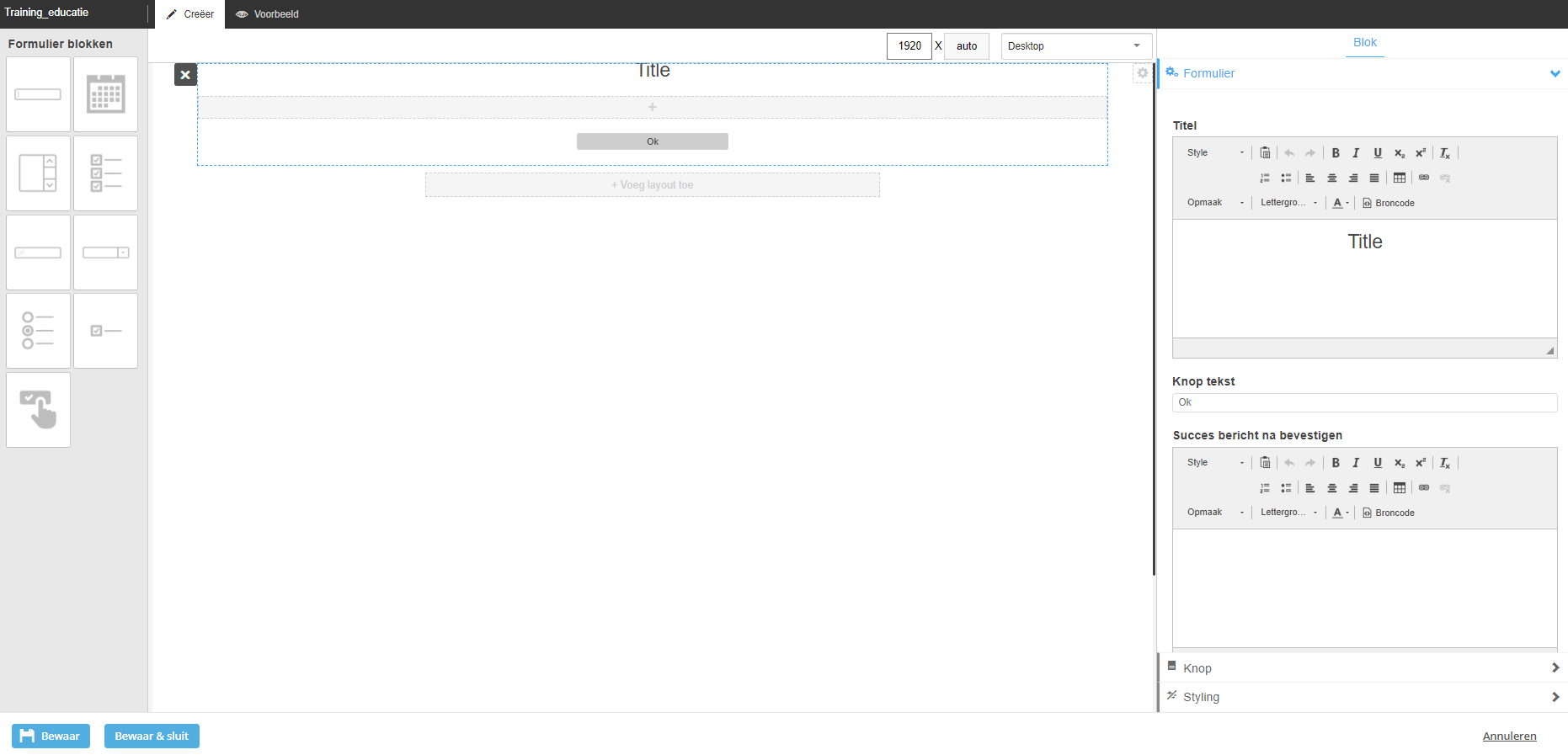Click Broncode in Titel editor toolbar
Viewport: 1568px width, 755px height.
click(1389, 203)
